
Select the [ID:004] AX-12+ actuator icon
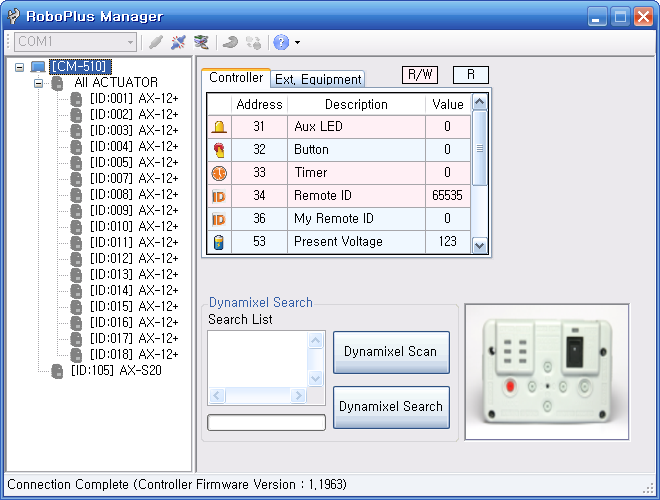76,147
